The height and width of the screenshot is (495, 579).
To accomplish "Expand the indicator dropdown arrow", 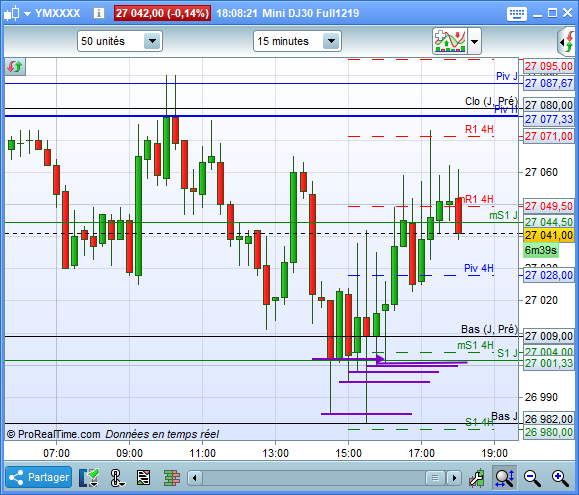I will 474,41.
